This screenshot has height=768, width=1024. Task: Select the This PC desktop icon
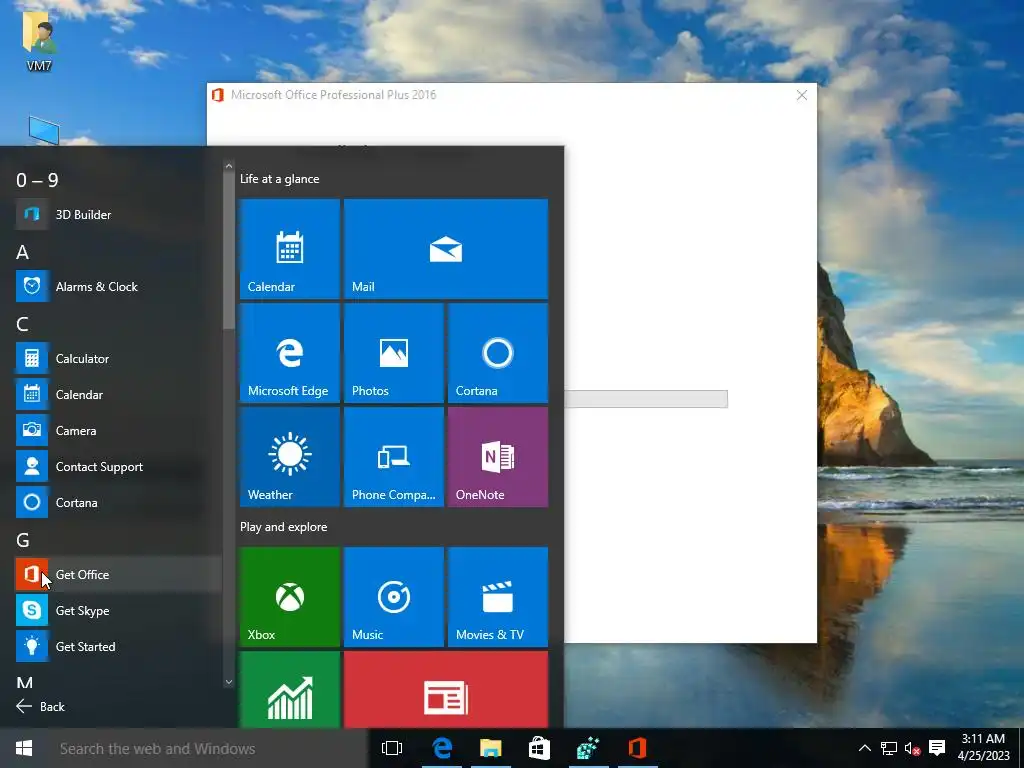pos(44,131)
